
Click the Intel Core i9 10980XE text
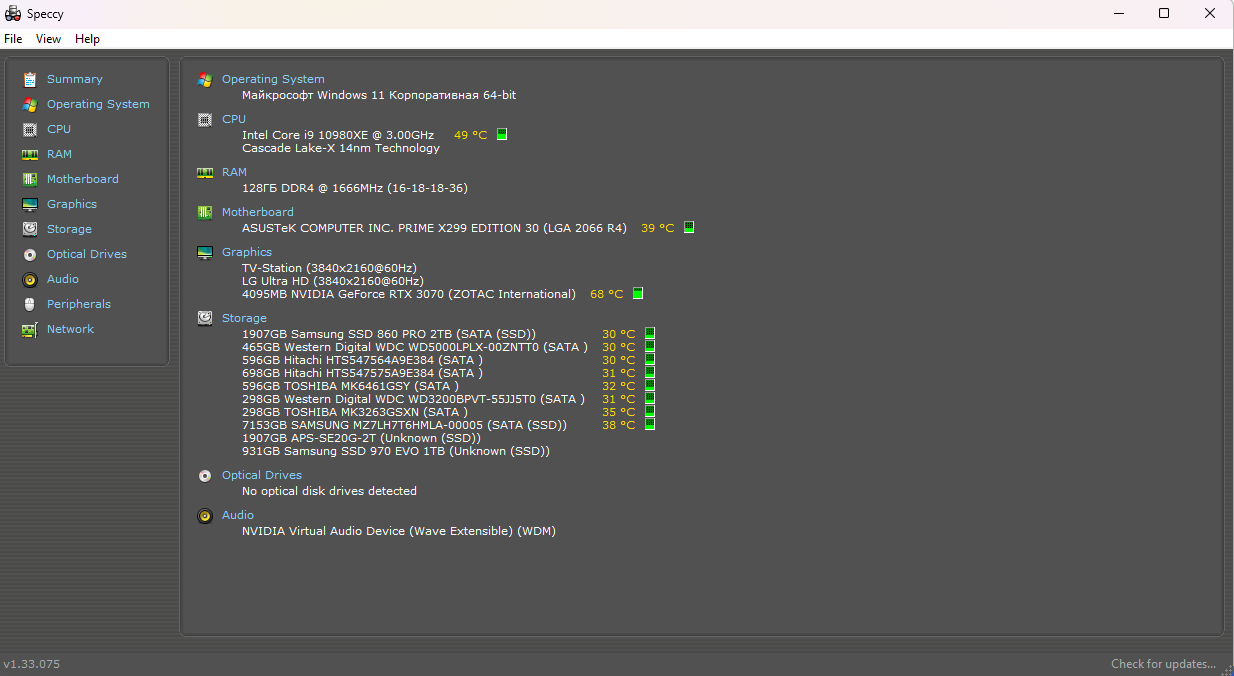338,135
